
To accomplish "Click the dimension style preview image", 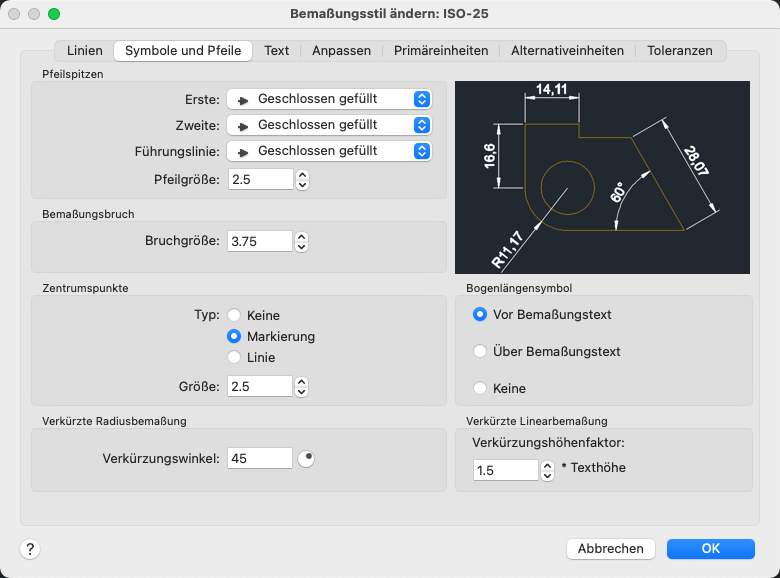I will pos(602,177).
